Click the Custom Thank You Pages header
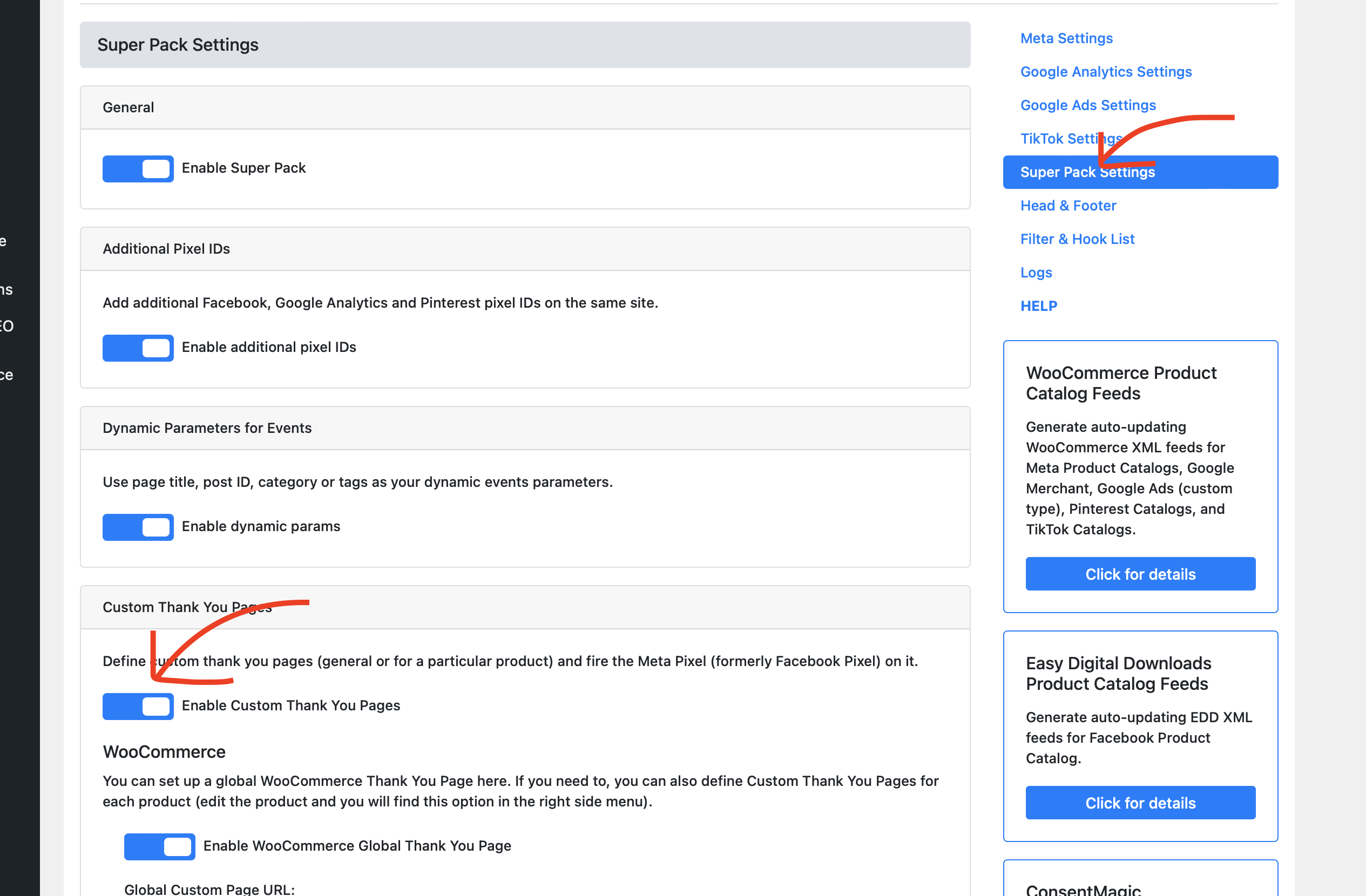 (x=525, y=607)
